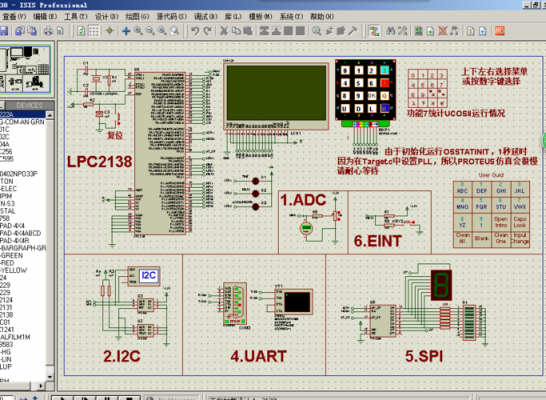This screenshot has height=400, width=546.
Task: Click the blue pan/center view icon
Action: tap(126, 31)
